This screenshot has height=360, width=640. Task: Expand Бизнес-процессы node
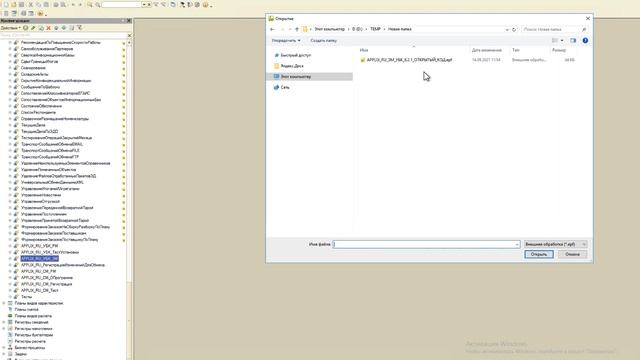(4, 348)
